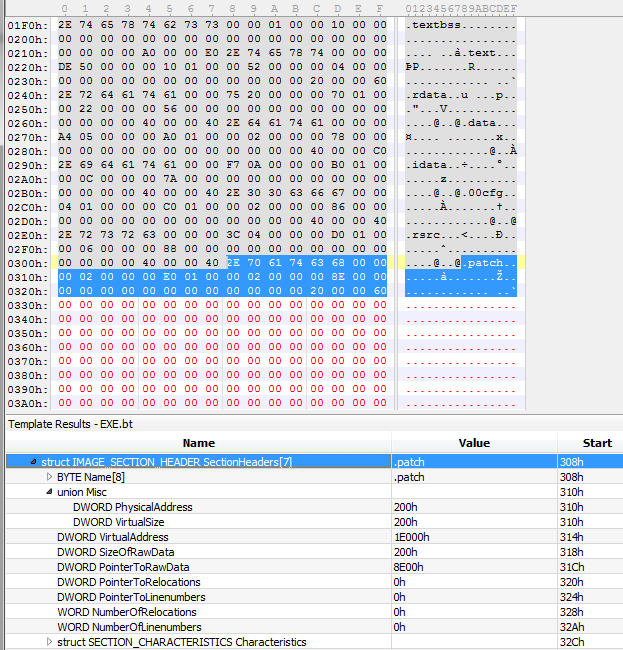Click row address 0300h in hex view
623x650 pixels.
click(28, 264)
